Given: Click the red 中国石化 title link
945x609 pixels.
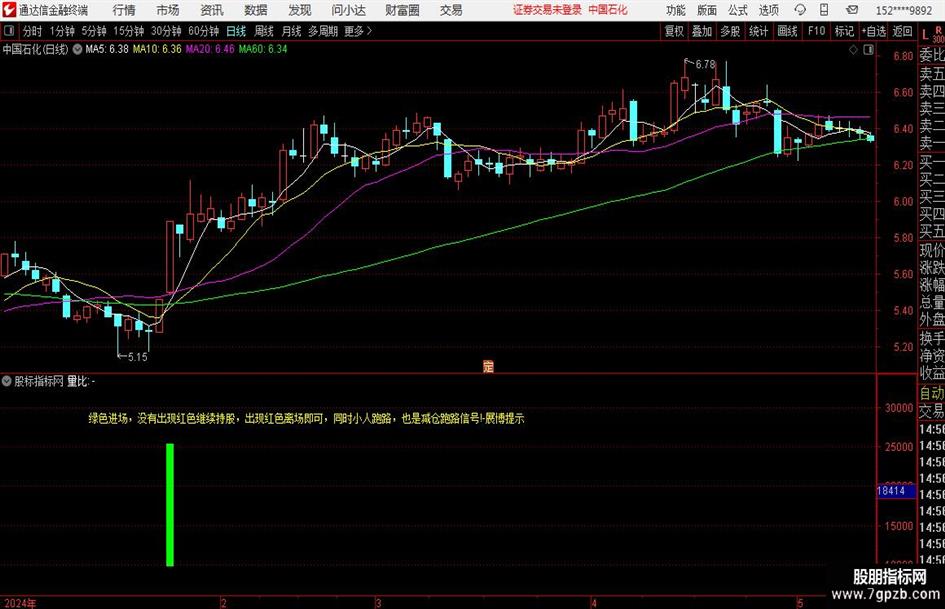Looking at the screenshot, I should [608, 10].
